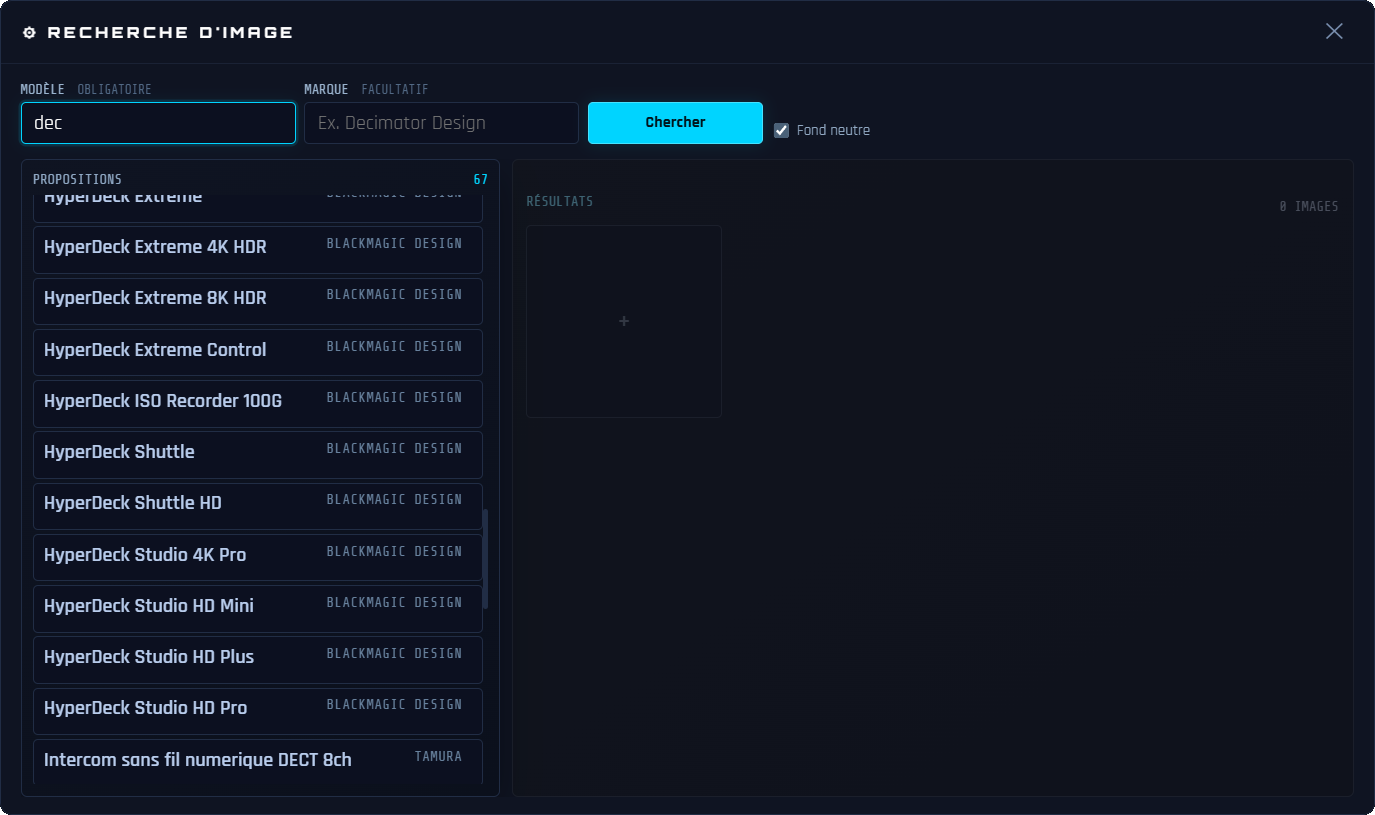
Task: Select HyperDeck Extreme 8K HDR suggestion
Action: 258,301
